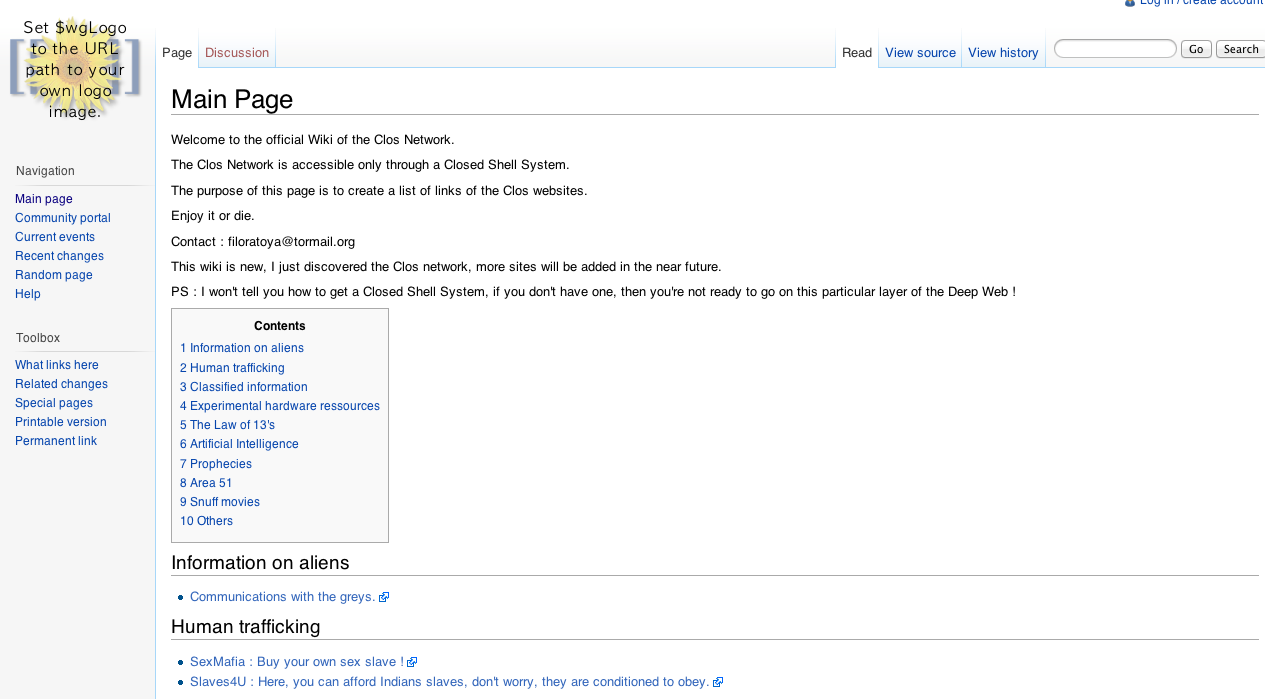This screenshot has height=699, width=1265.
Task: Open Current events link
Action: tap(55, 237)
